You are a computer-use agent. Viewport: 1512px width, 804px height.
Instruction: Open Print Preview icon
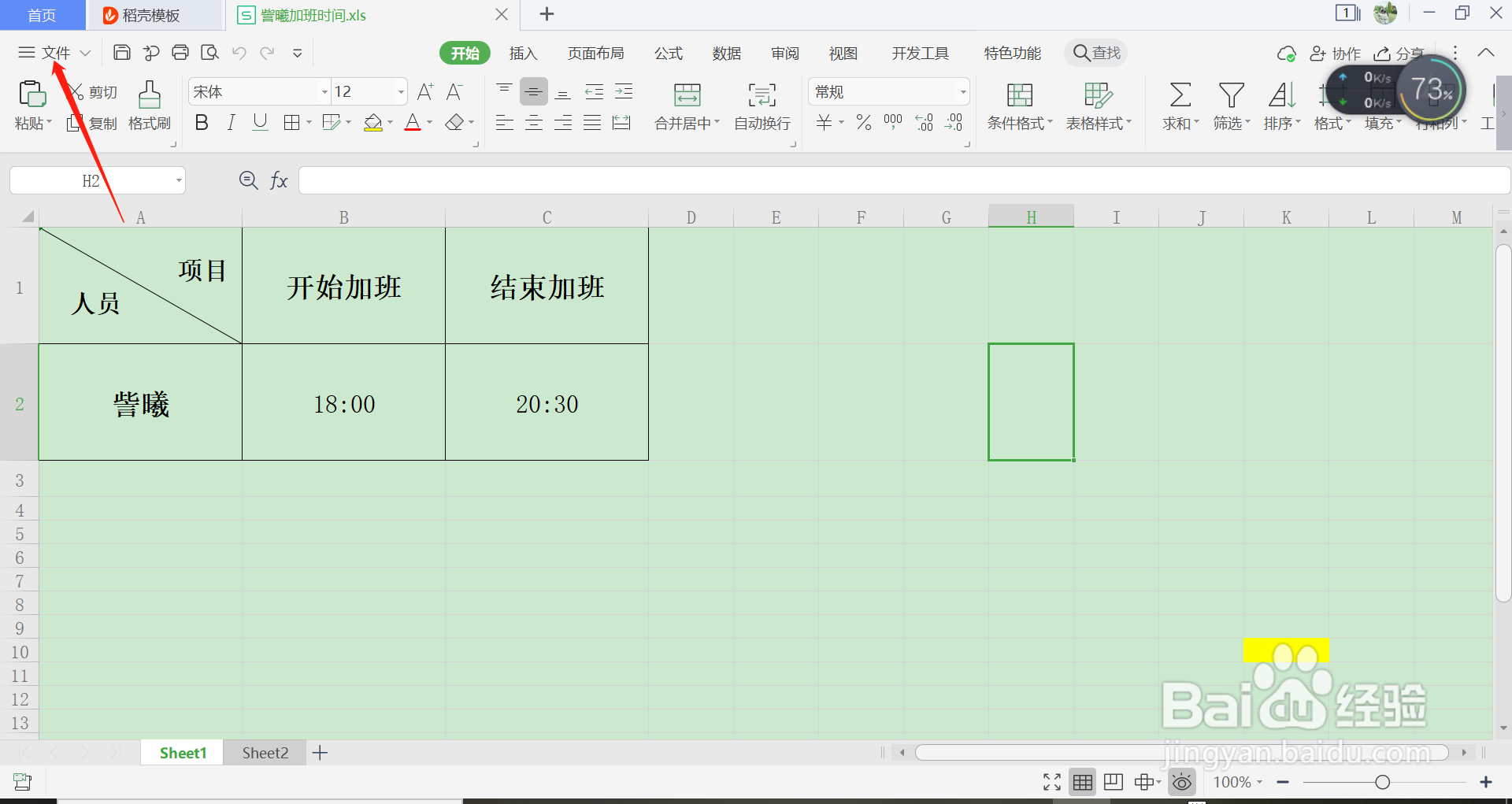point(209,53)
